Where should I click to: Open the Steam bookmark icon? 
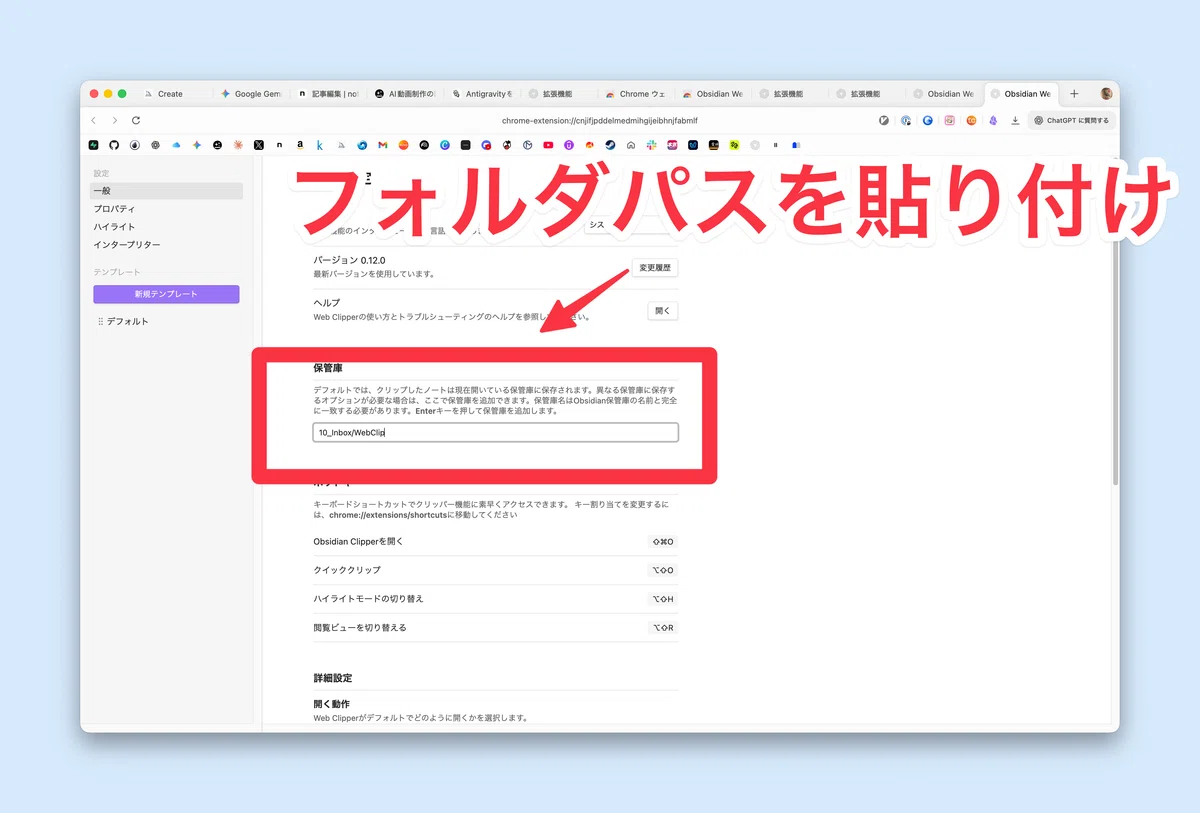pos(610,145)
